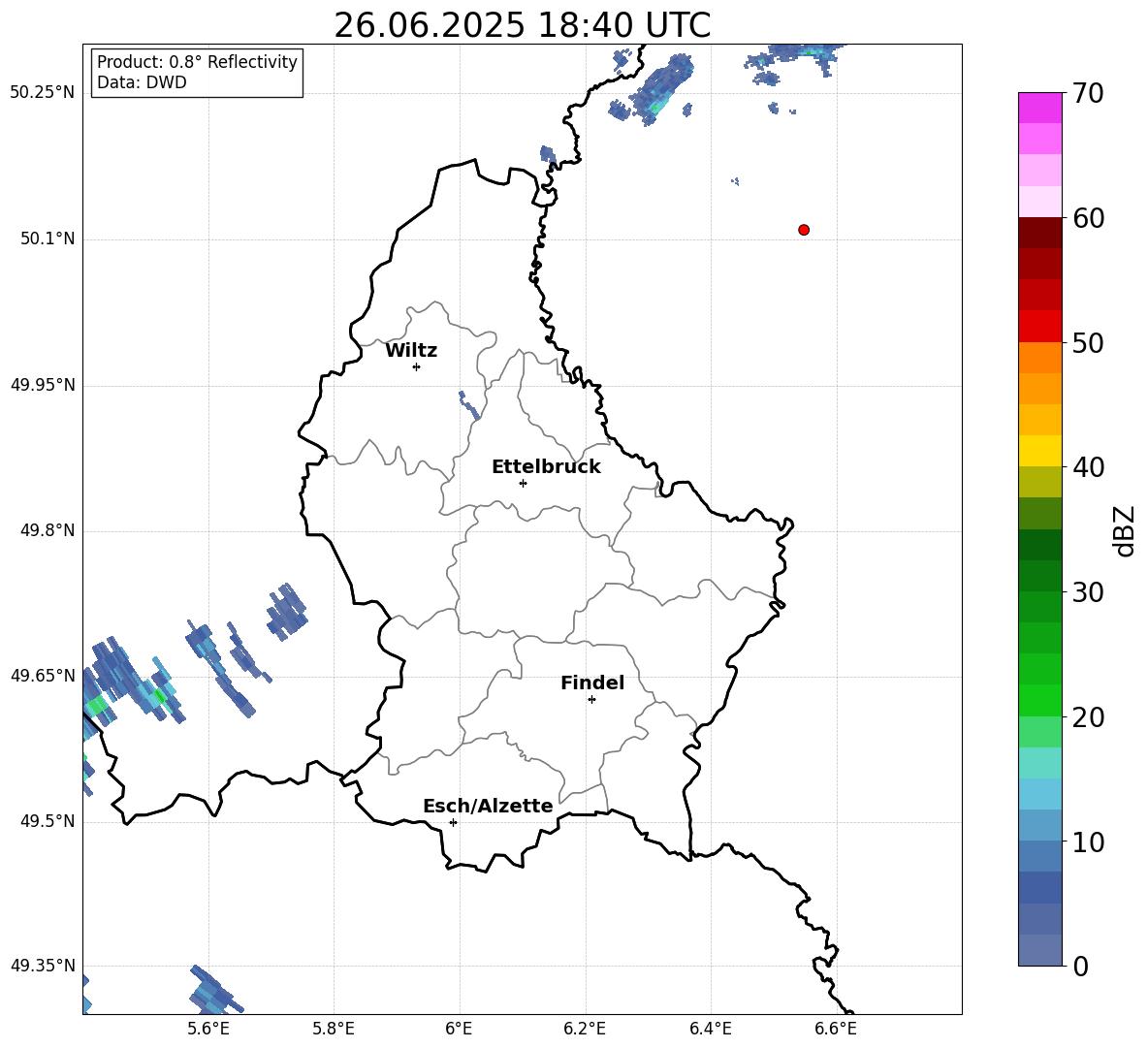Click the Esch/Alzette city label
1148x1048 pixels.
(x=488, y=806)
